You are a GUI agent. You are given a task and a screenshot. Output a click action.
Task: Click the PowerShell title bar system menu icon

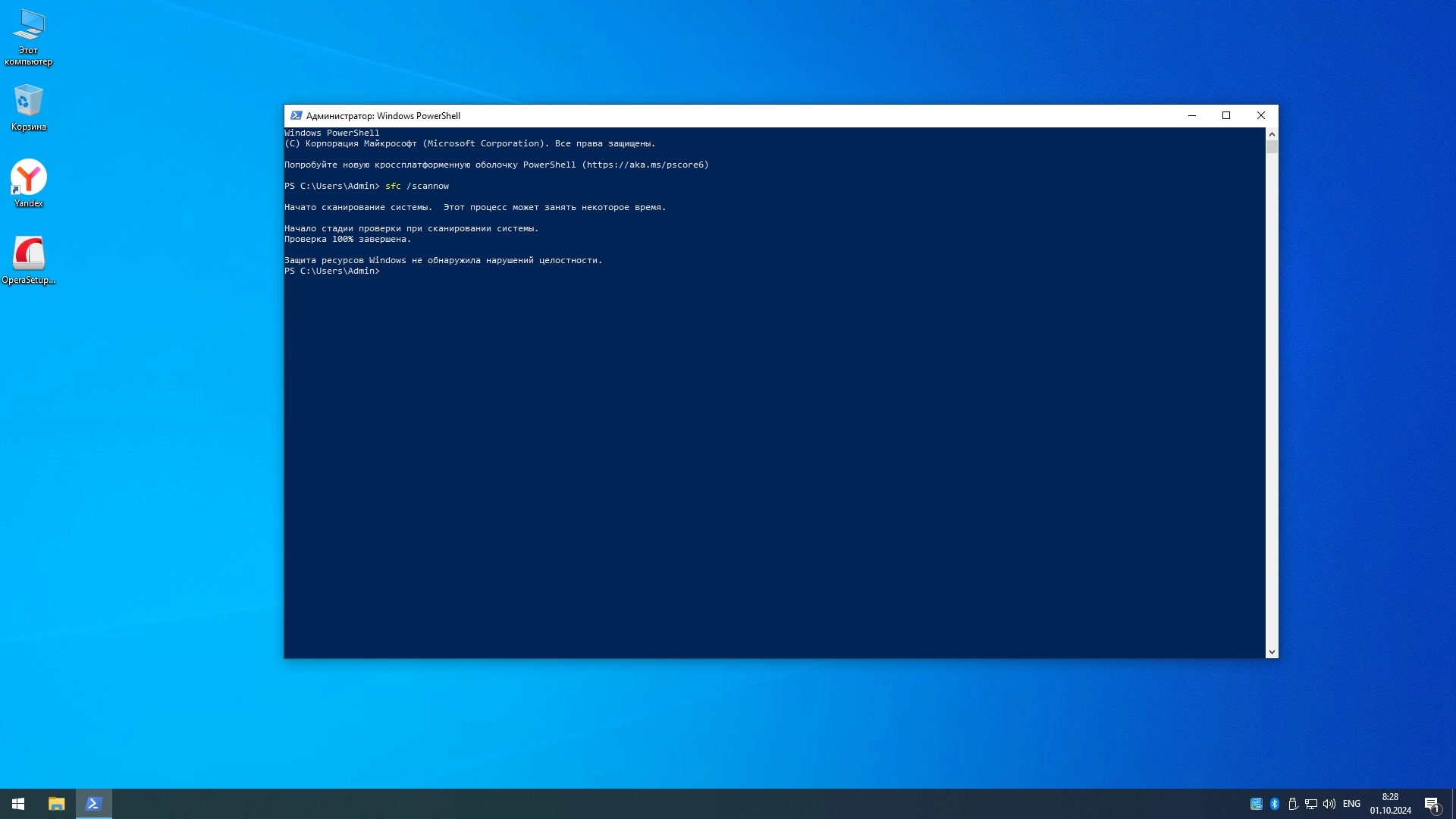tap(297, 116)
